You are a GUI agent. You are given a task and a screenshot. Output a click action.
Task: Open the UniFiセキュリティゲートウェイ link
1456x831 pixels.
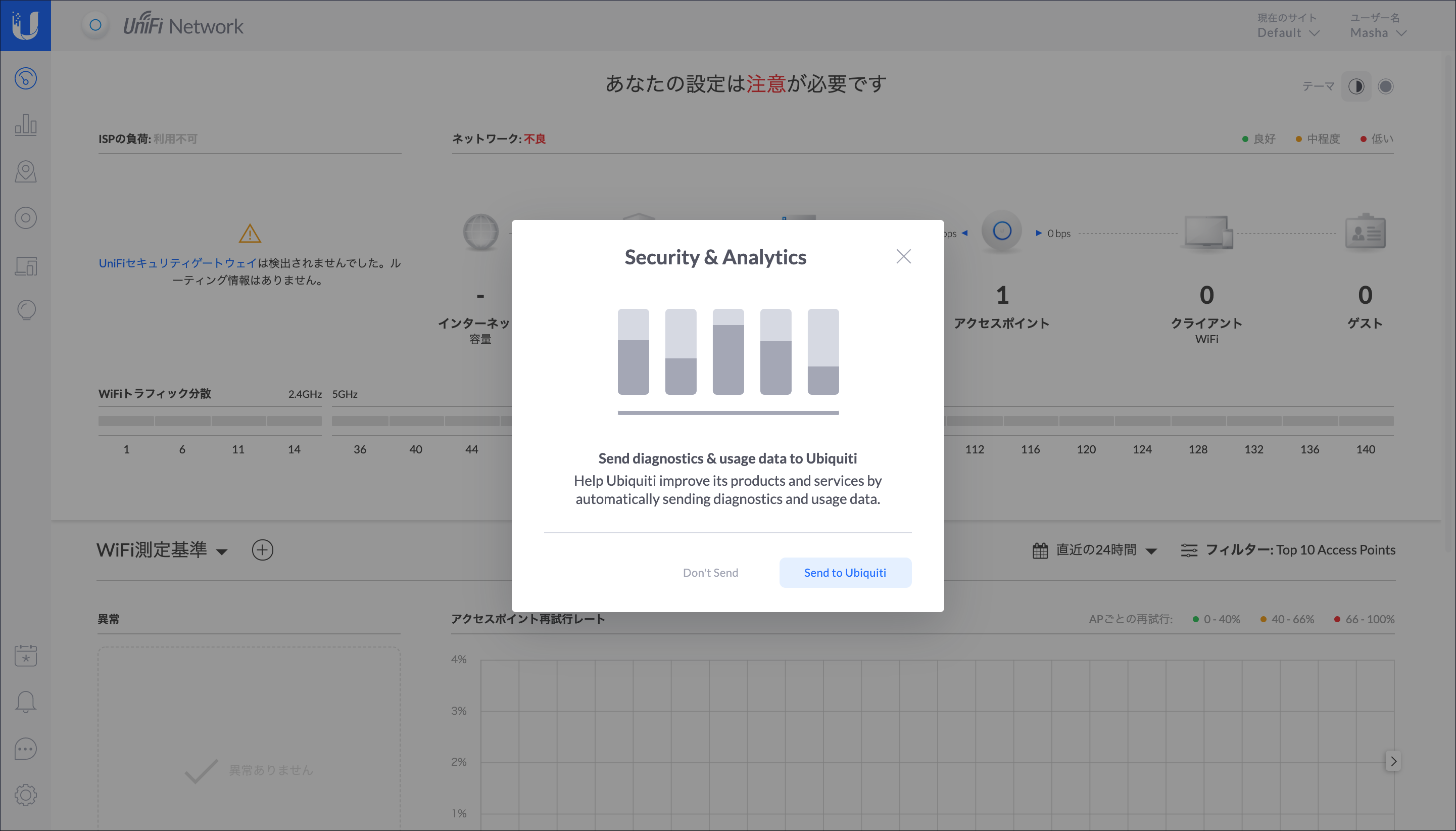point(177,263)
